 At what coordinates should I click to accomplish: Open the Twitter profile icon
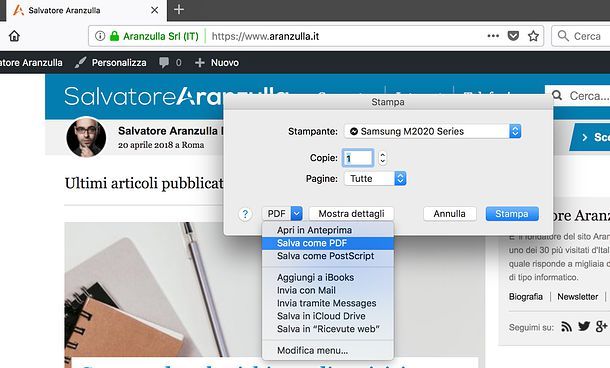pos(584,326)
